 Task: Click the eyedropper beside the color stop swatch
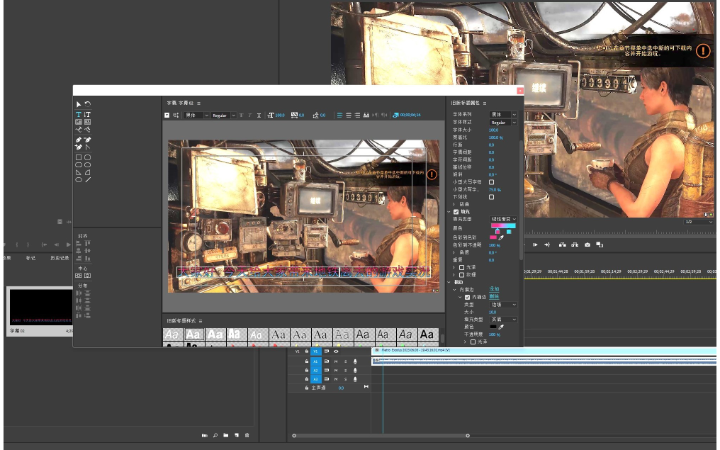(501, 237)
